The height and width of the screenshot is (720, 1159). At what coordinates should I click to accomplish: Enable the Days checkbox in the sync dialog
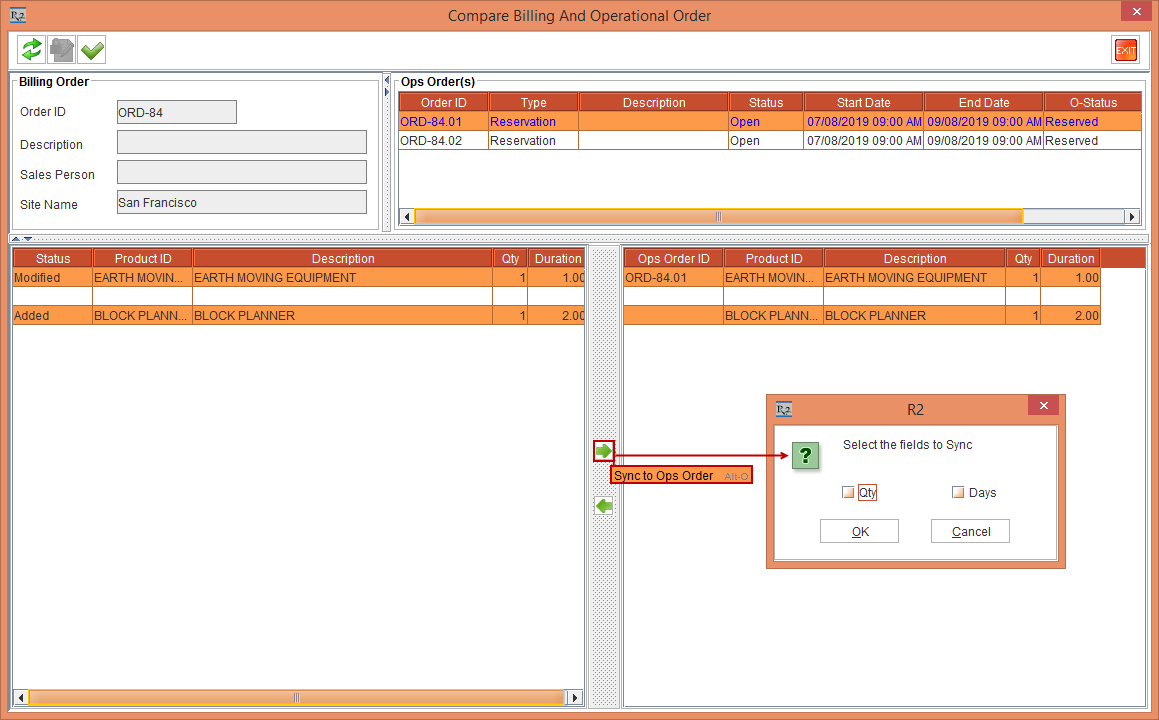[x=958, y=492]
